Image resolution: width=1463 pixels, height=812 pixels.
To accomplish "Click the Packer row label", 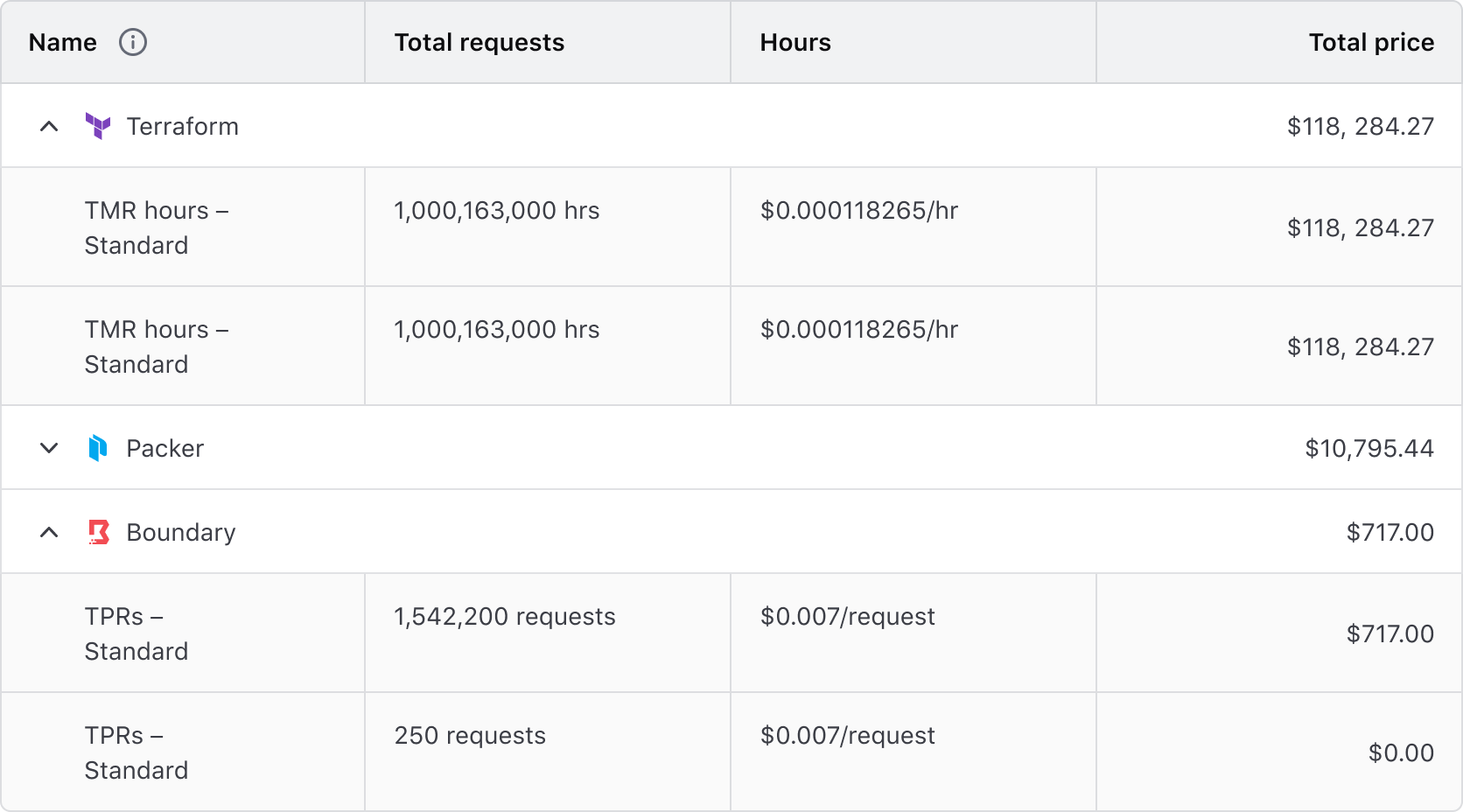I will (165, 447).
